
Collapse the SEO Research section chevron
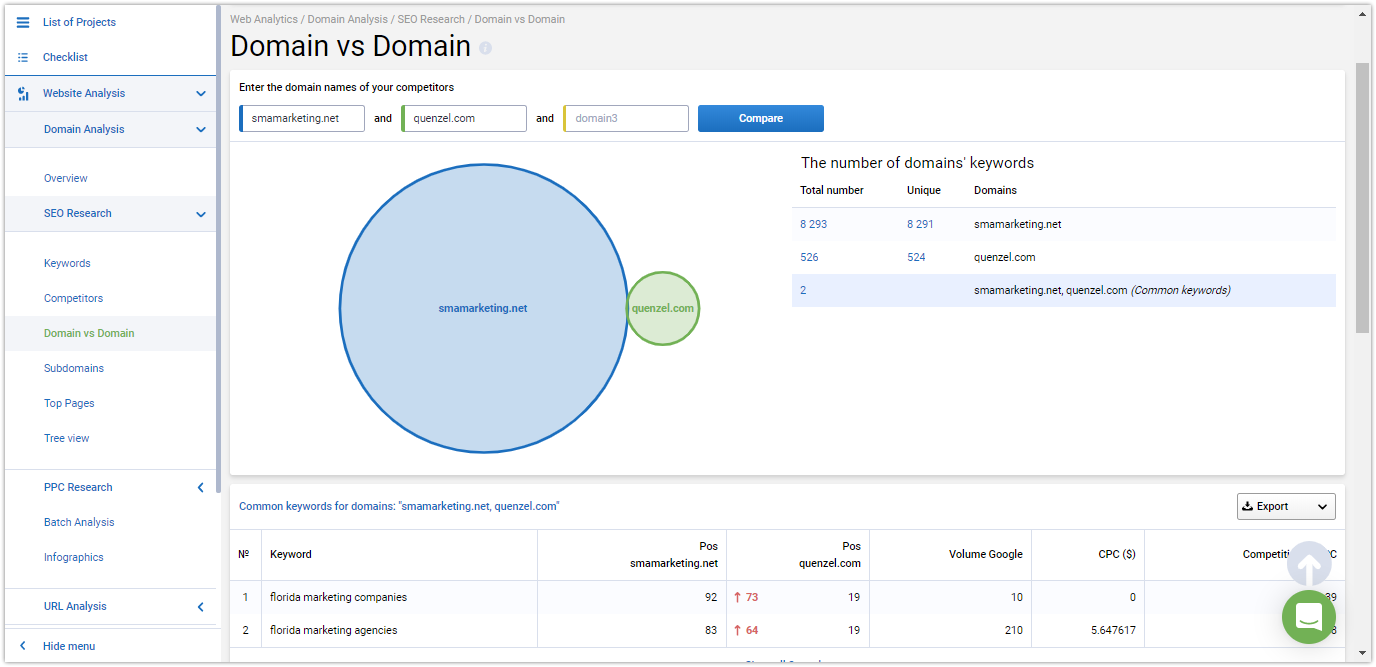tap(201, 214)
